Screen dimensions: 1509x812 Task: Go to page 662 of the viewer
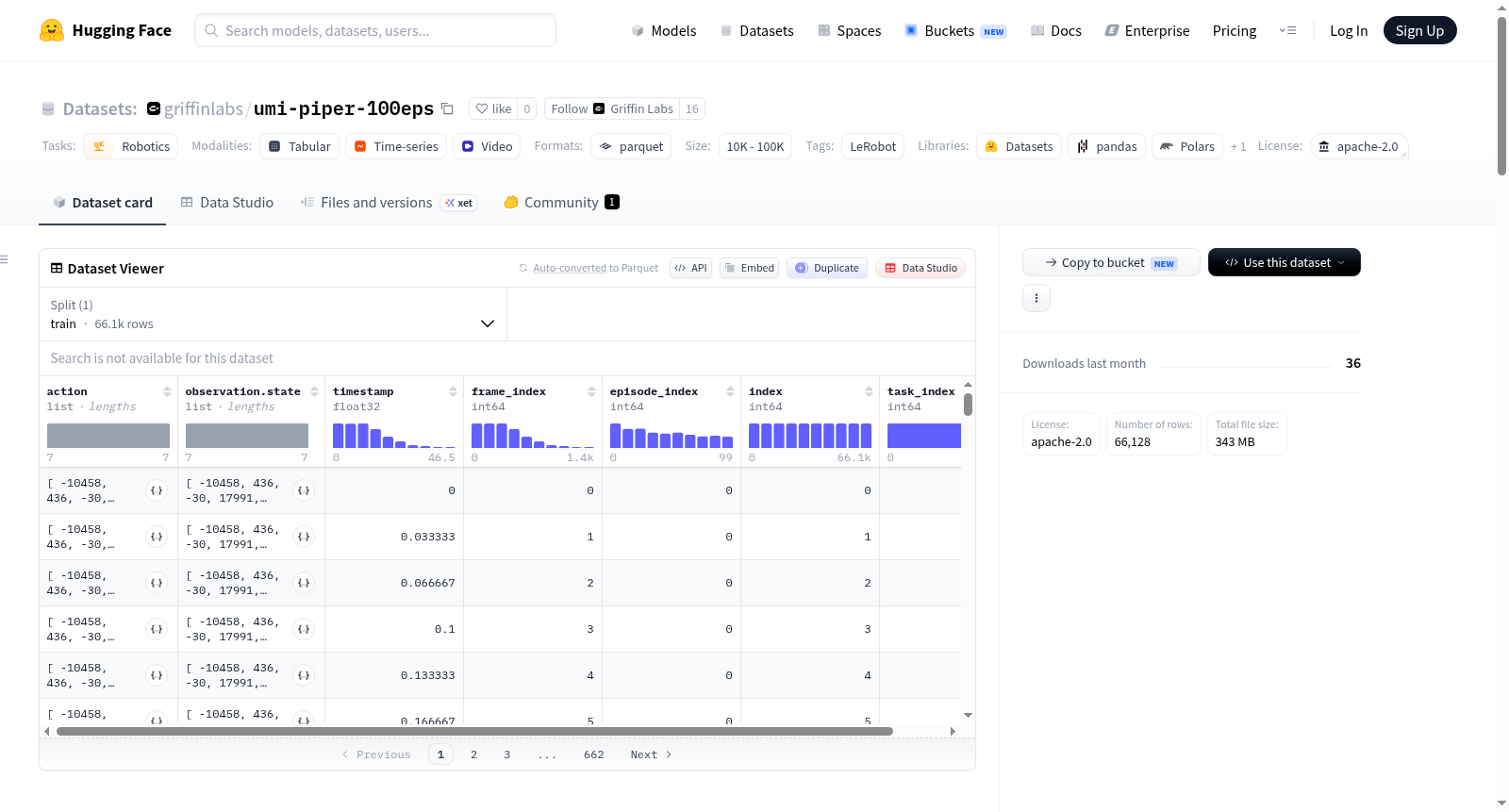tap(594, 754)
